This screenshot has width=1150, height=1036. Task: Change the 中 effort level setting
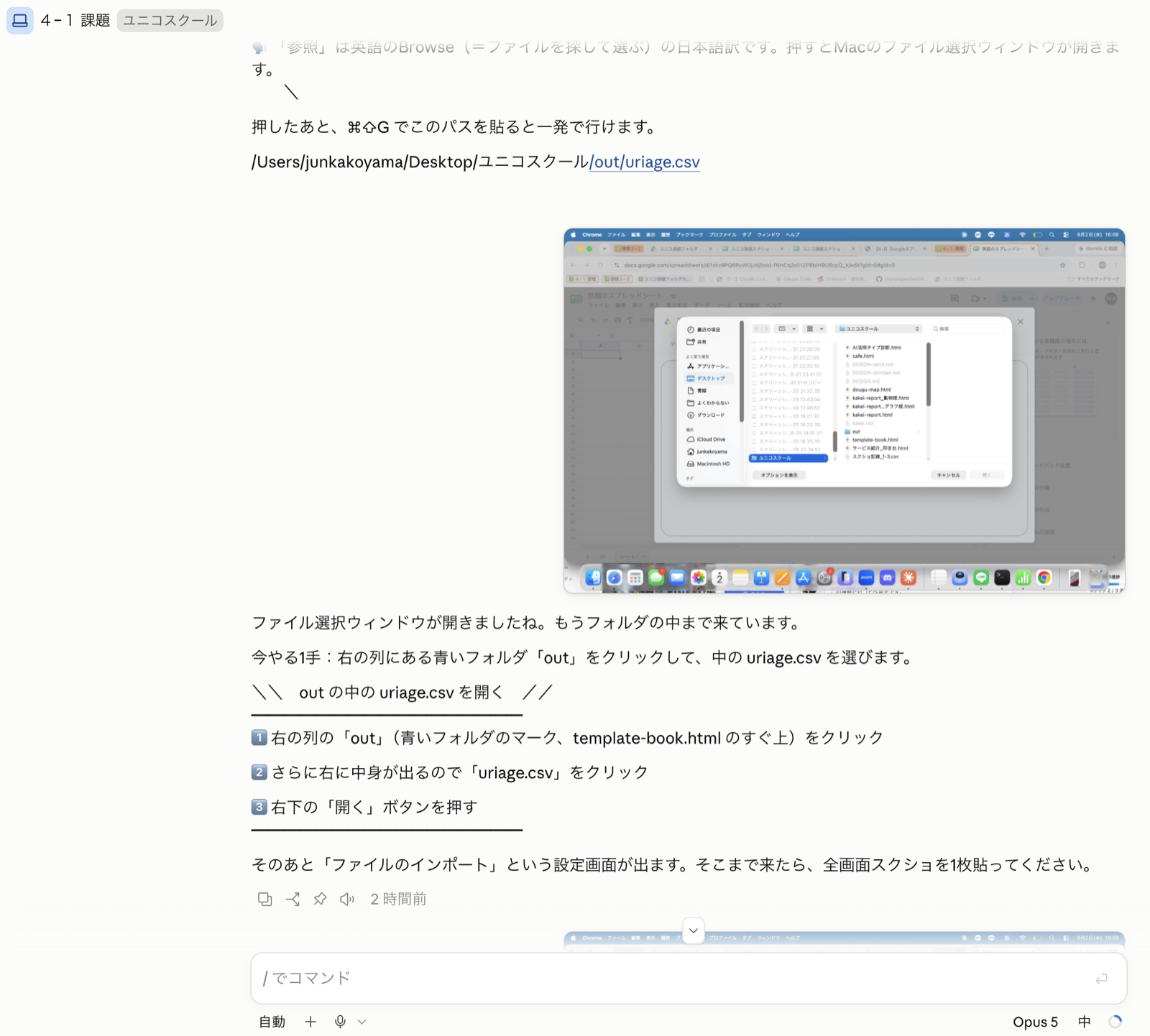[1085, 1022]
